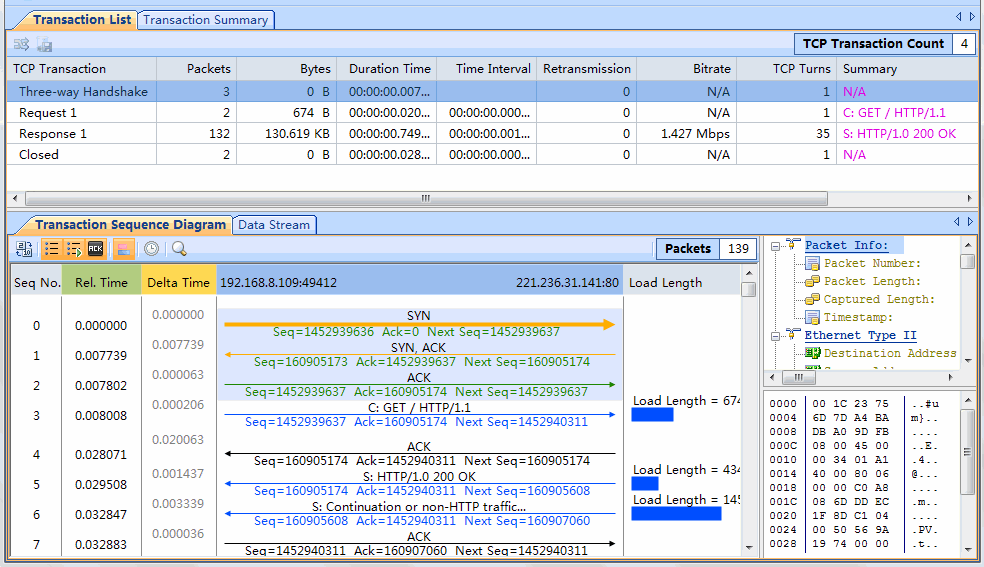Sort by the Bytes column header
Viewport: 984px width, 567px height.
tap(286, 68)
